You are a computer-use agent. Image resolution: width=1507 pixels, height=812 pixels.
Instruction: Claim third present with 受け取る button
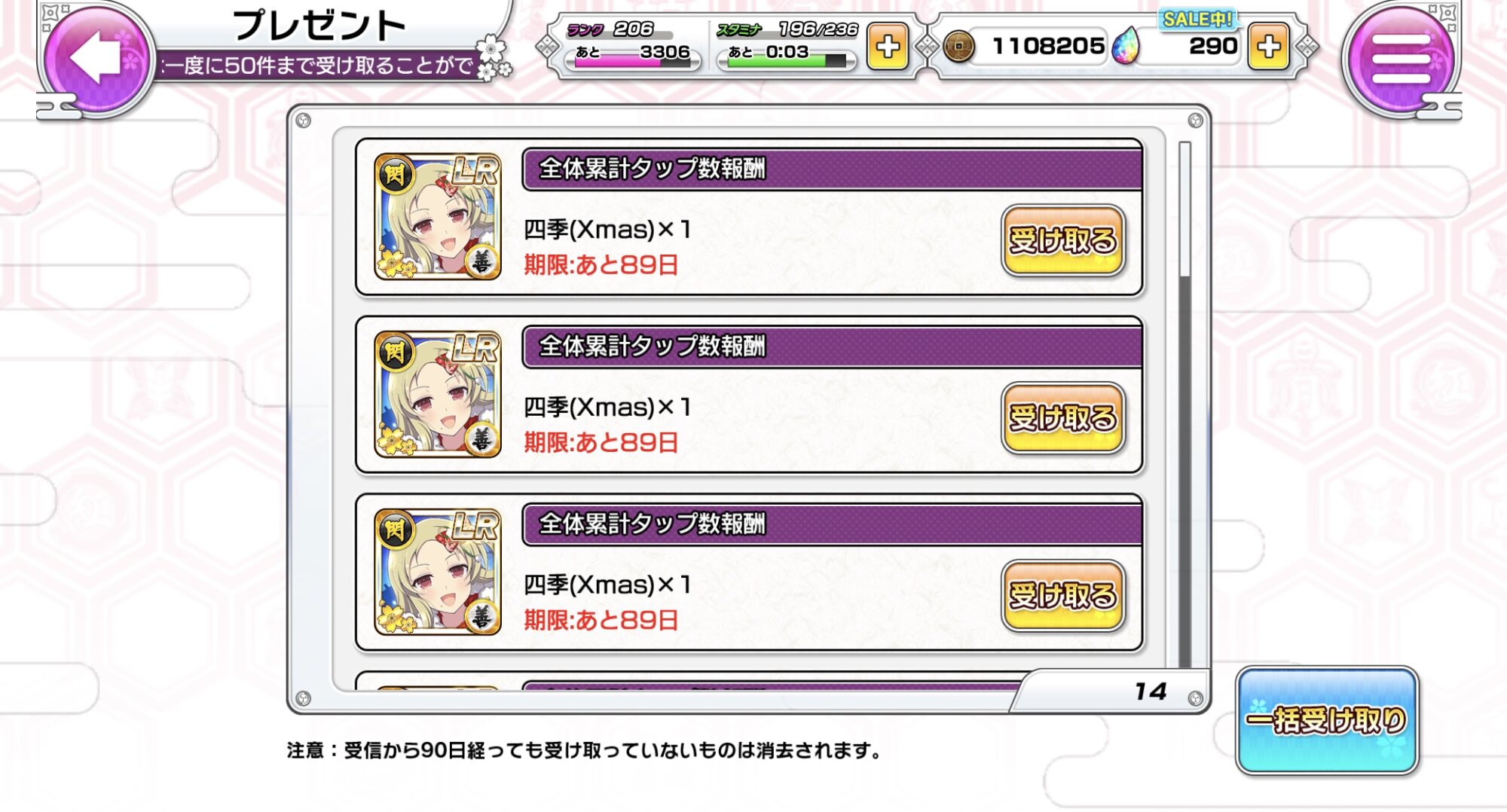(1062, 596)
